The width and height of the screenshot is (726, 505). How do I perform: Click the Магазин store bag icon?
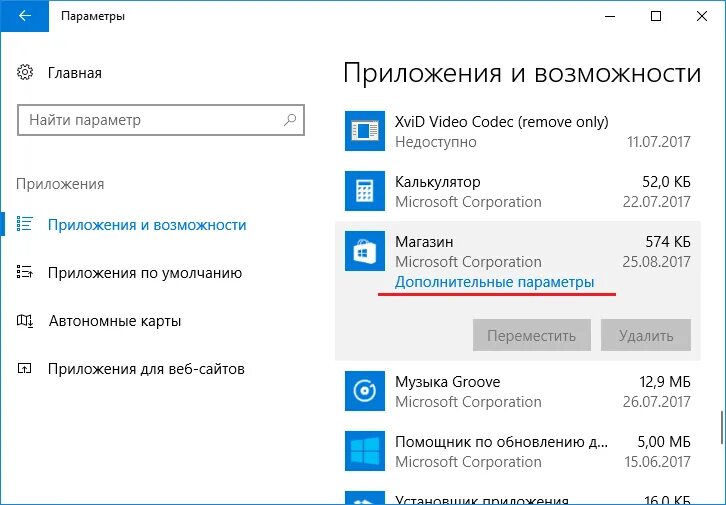coord(365,251)
